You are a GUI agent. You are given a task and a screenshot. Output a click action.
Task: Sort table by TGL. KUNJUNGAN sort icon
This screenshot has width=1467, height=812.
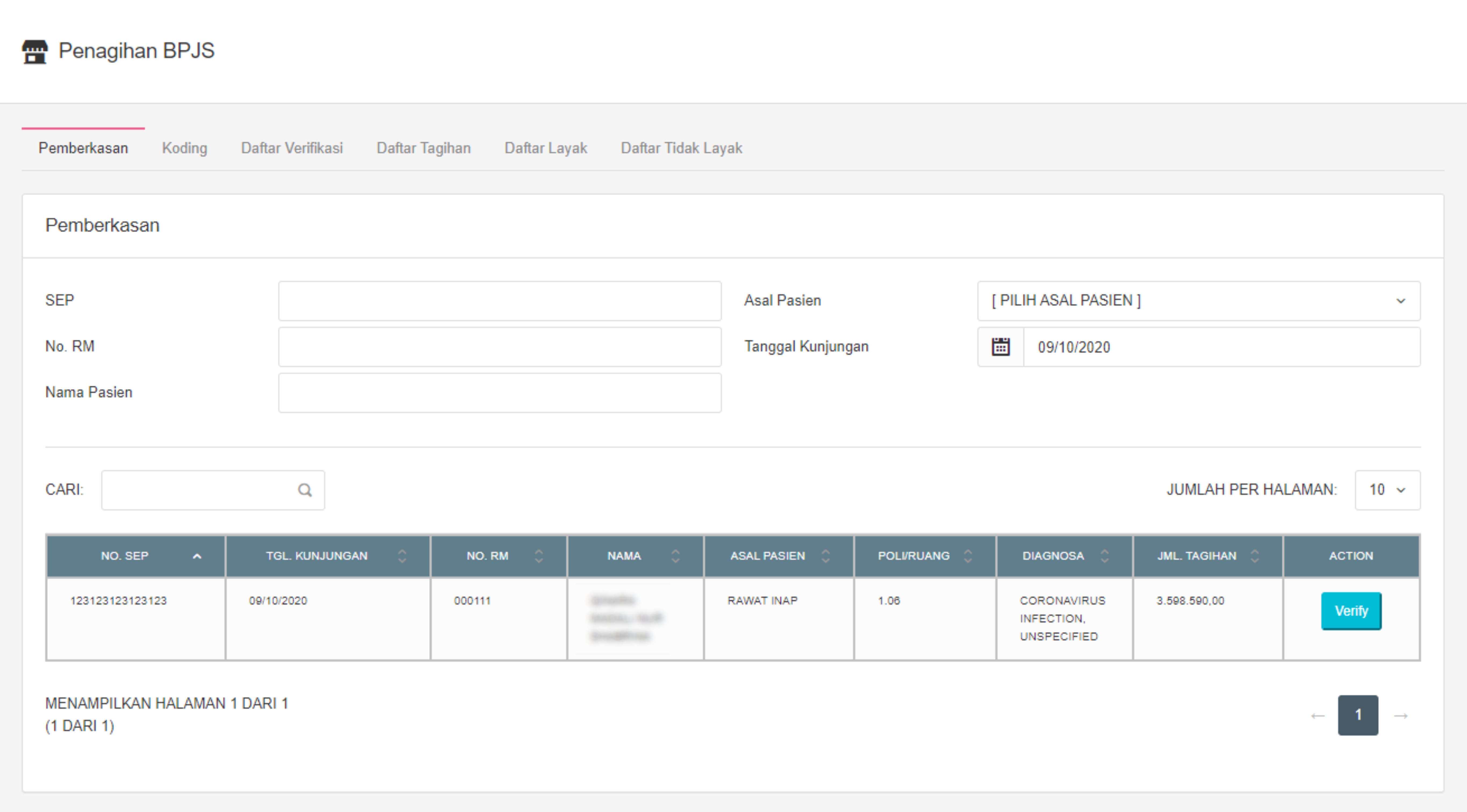pos(402,556)
